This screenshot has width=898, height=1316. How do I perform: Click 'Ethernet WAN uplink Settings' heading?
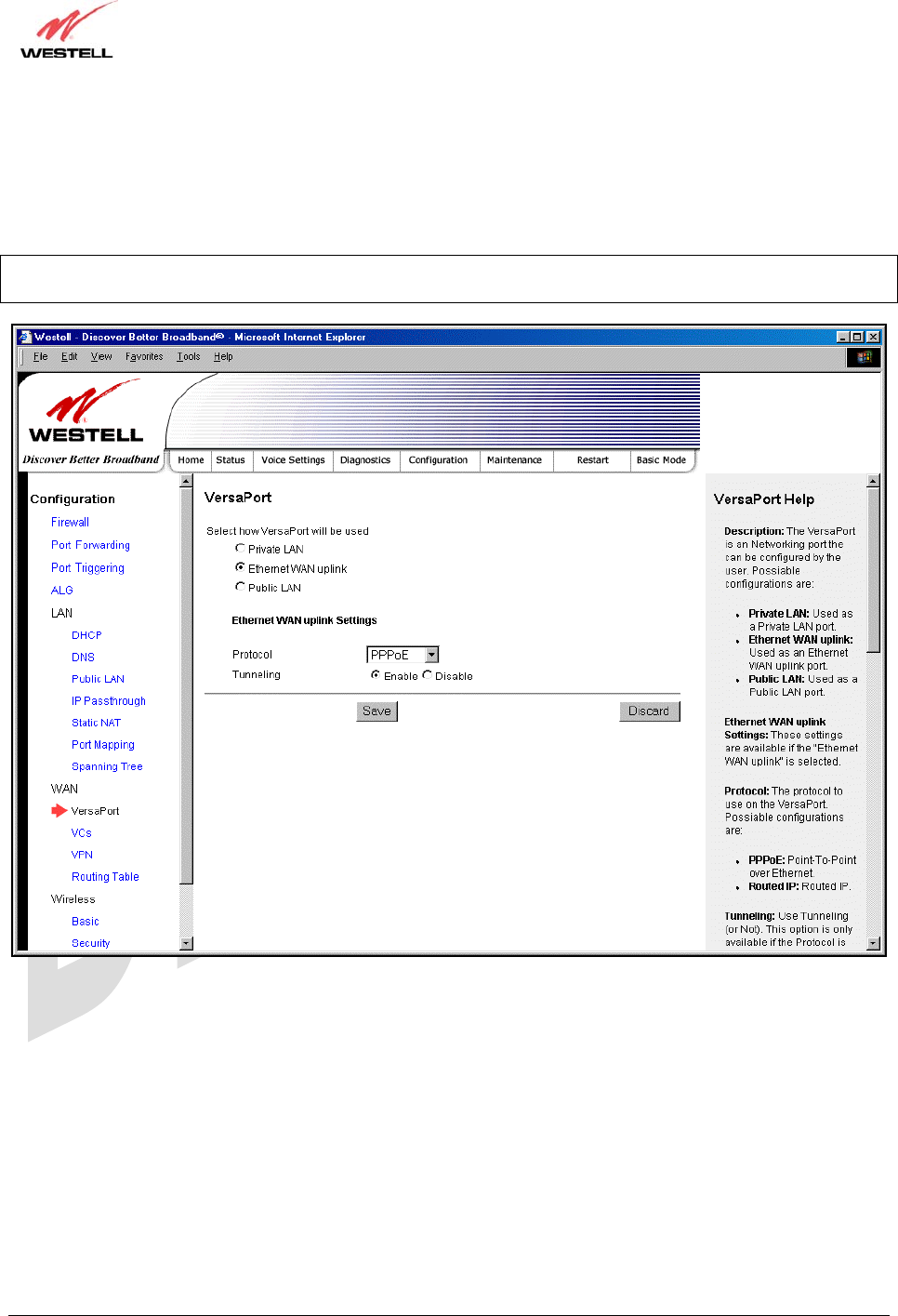click(x=304, y=620)
